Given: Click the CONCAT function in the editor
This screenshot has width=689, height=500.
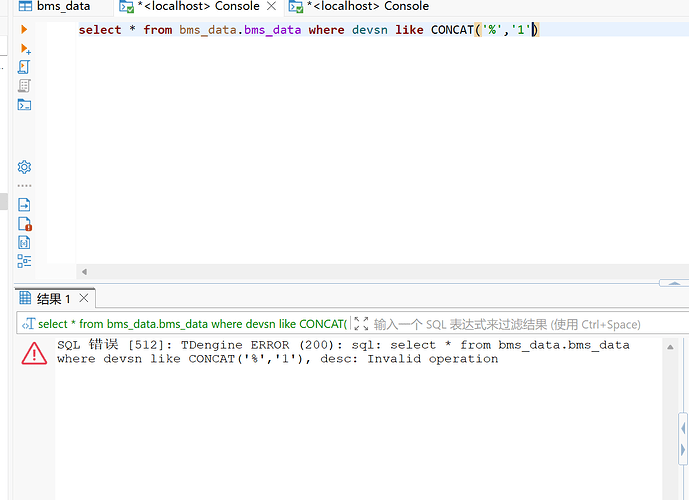Looking at the screenshot, I should pyautogui.click(x=452, y=29).
